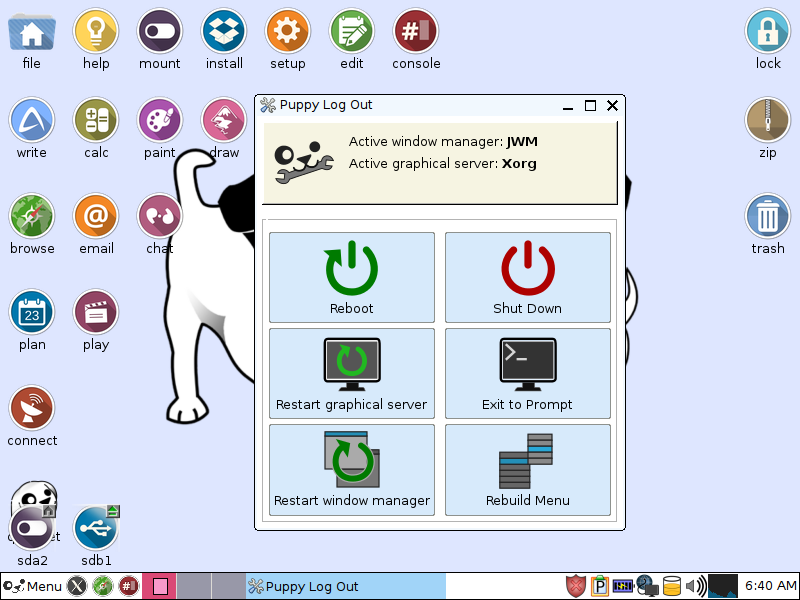The height and width of the screenshot is (600, 800).
Task: Click the Shut Down button
Action: [528, 278]
